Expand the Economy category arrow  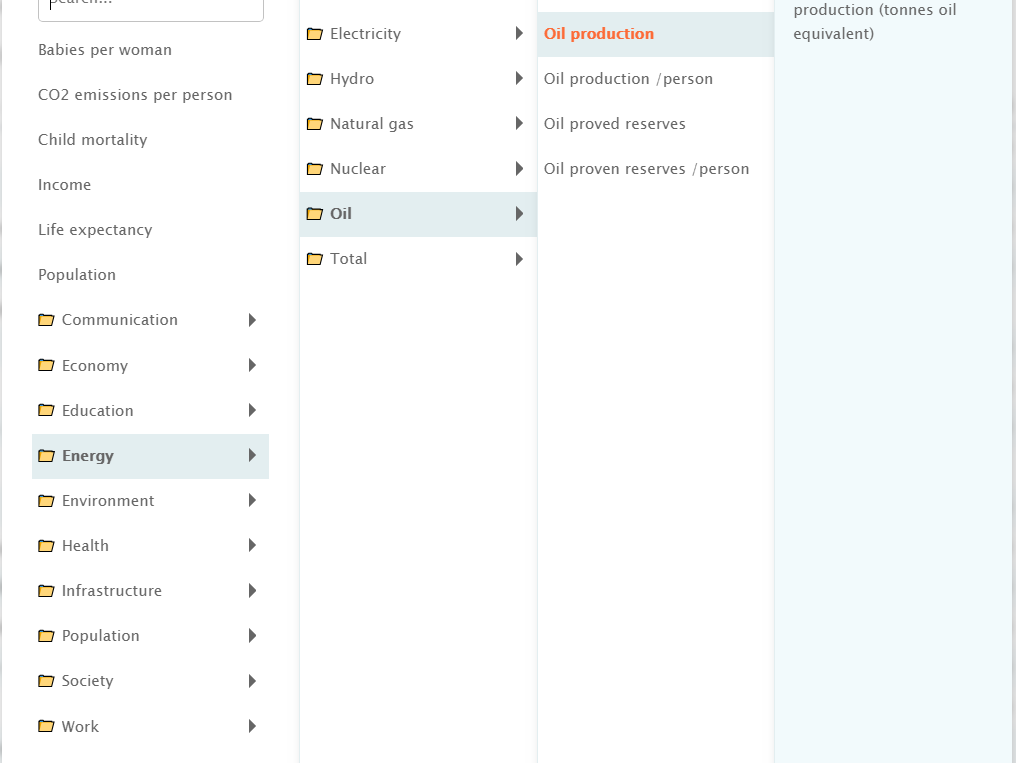click(253, 365)
